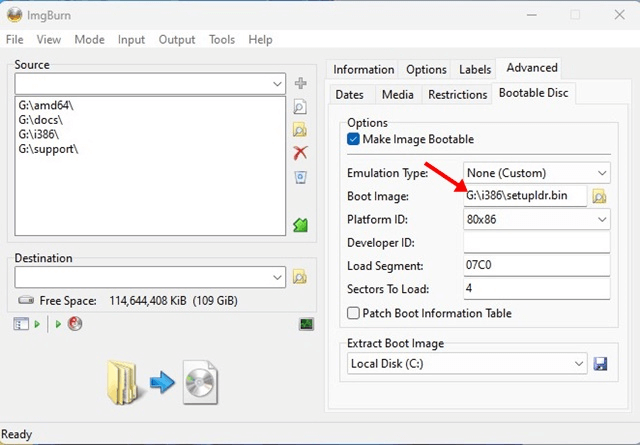Enable Patch Boot Information Table

(354, 313)
